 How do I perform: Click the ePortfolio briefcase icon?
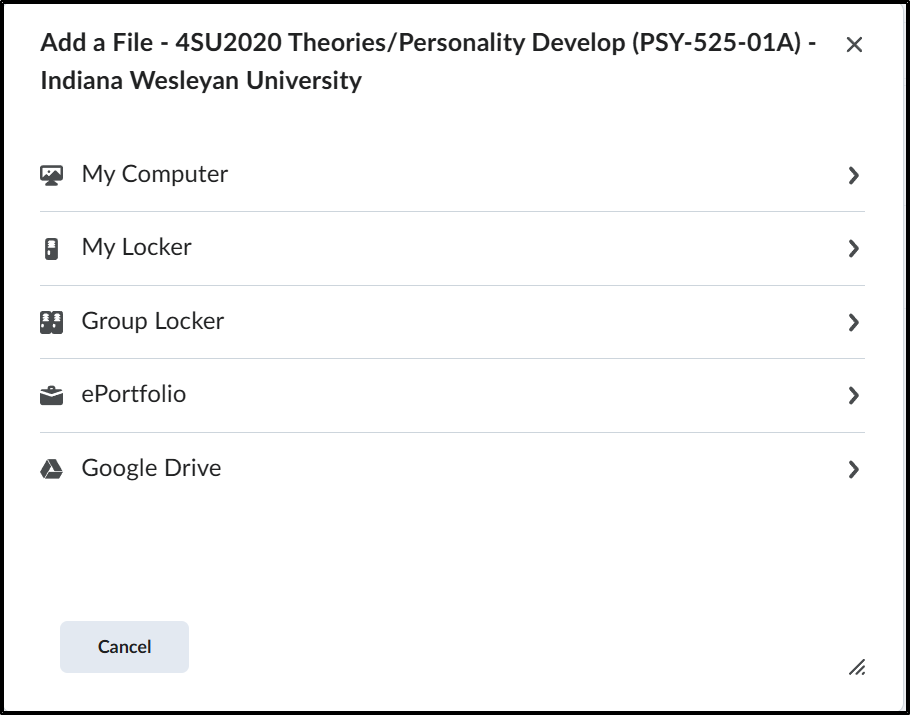pos(51,393)
